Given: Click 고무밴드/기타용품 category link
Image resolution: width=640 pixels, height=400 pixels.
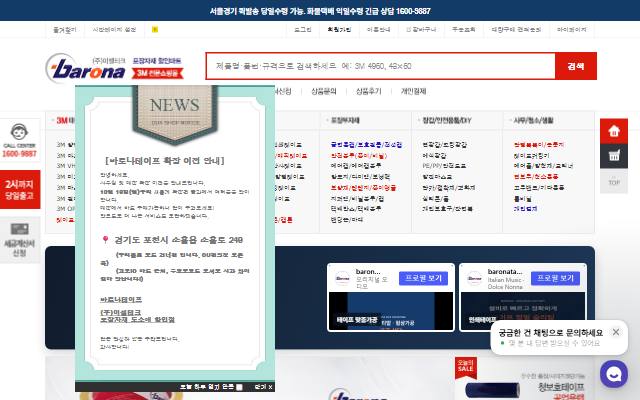Looking at the screenshot, I should (539, 187).
